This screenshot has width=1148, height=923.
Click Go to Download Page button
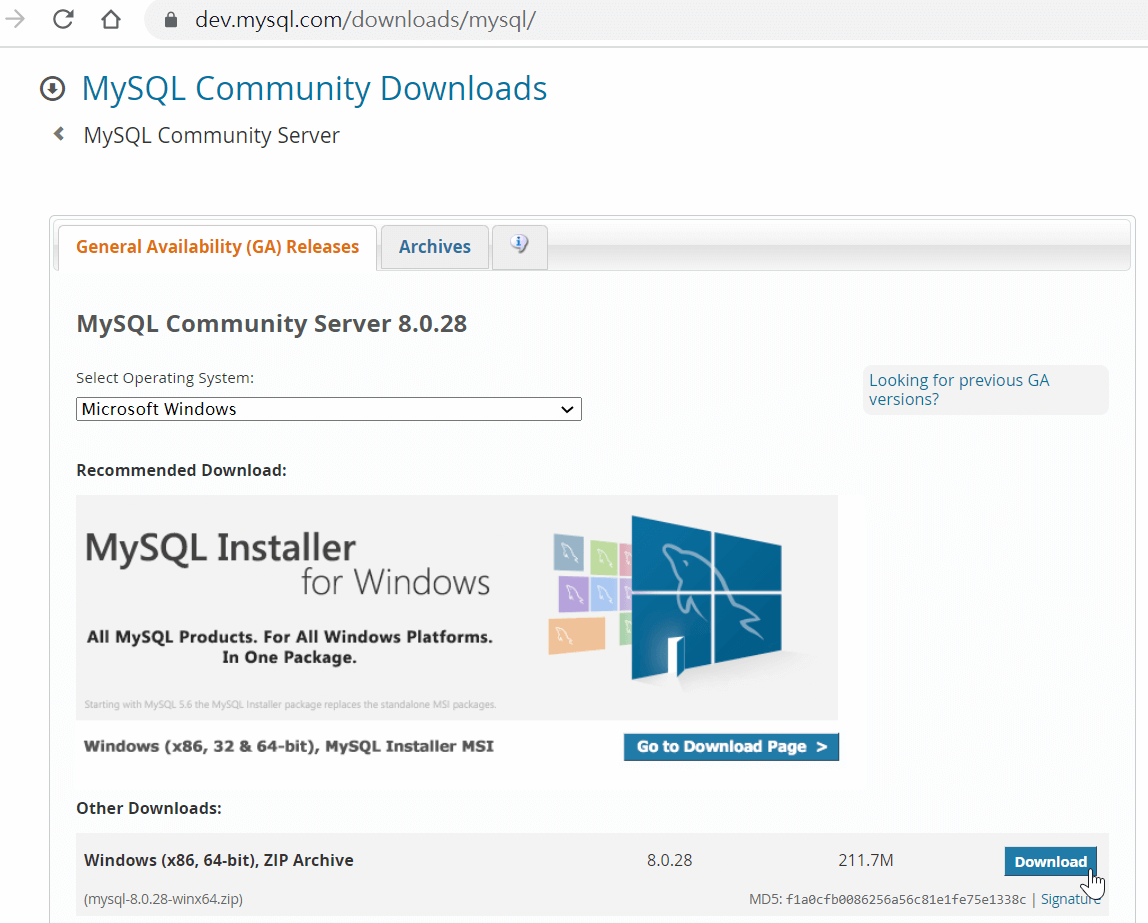[x=731, y=747]
